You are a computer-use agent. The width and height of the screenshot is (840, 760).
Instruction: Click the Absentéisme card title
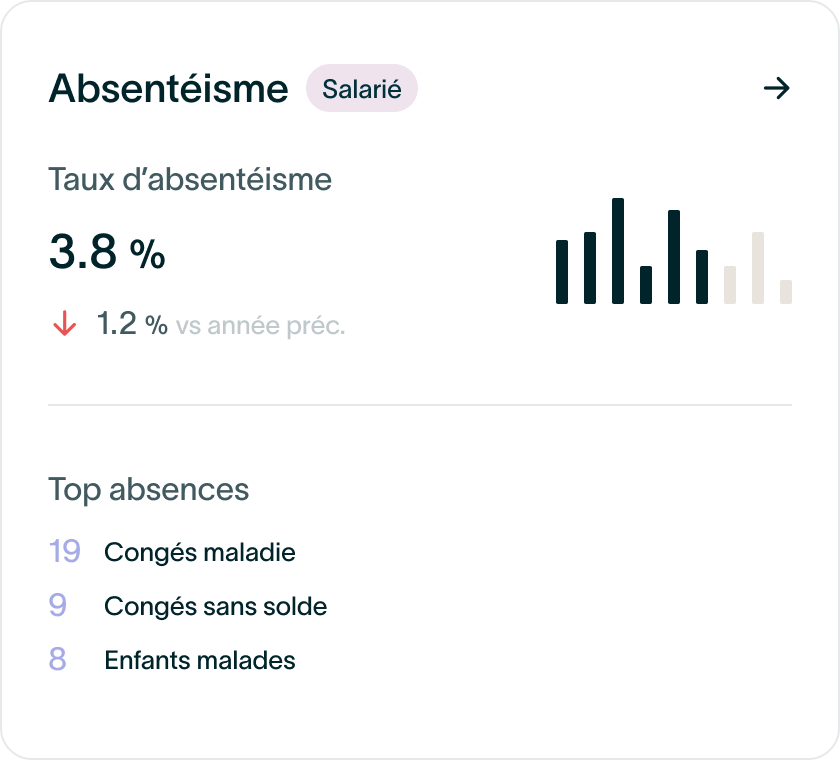click(169, 88)
